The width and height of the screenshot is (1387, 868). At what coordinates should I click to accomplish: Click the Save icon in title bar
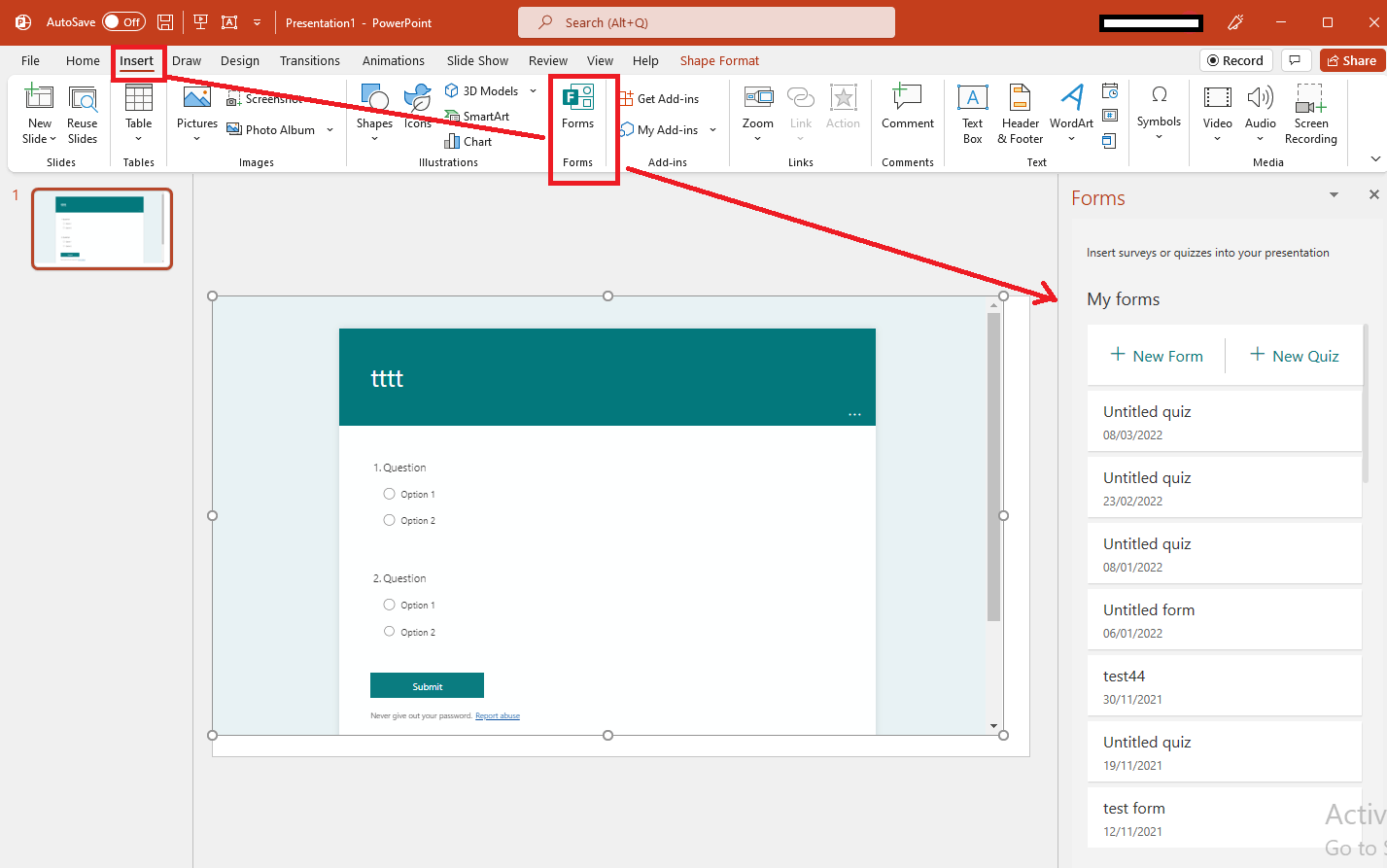click(x=165, y=21)
